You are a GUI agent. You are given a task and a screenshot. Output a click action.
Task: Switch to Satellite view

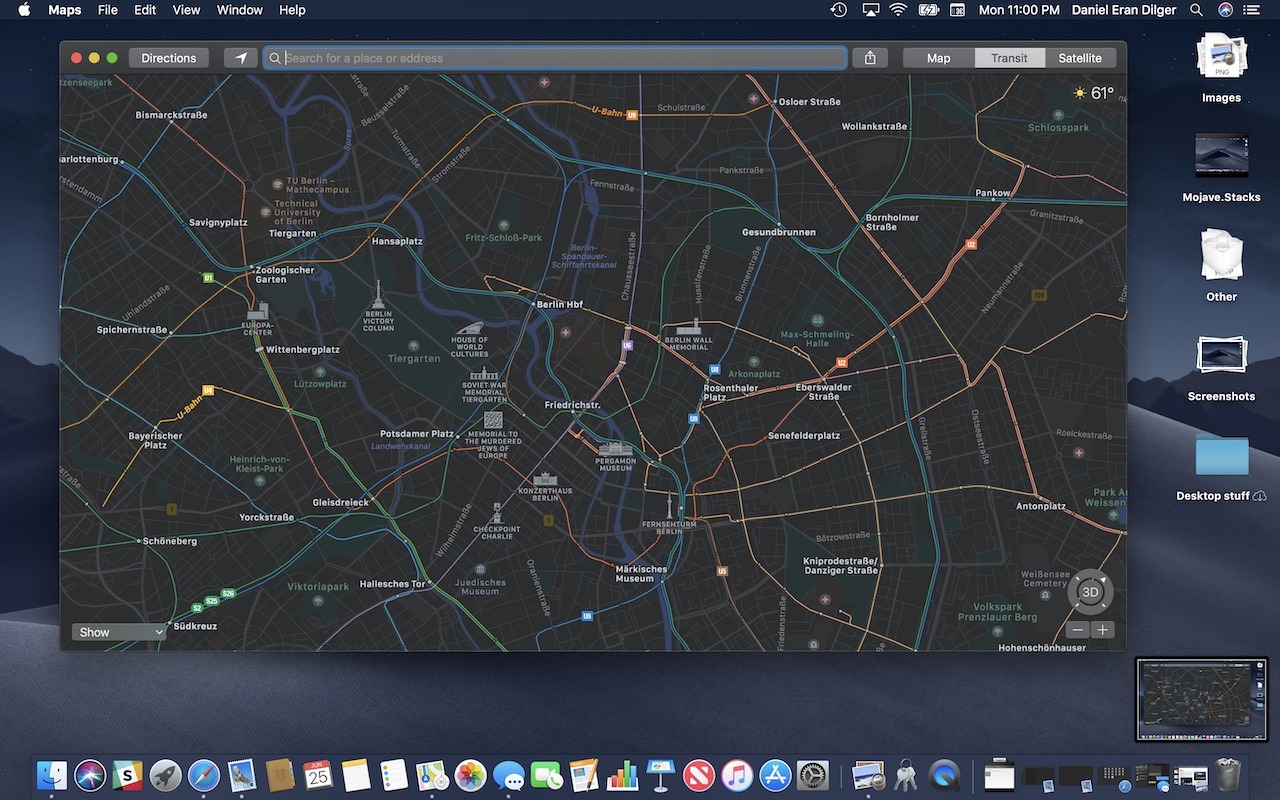pos(1080,58)
